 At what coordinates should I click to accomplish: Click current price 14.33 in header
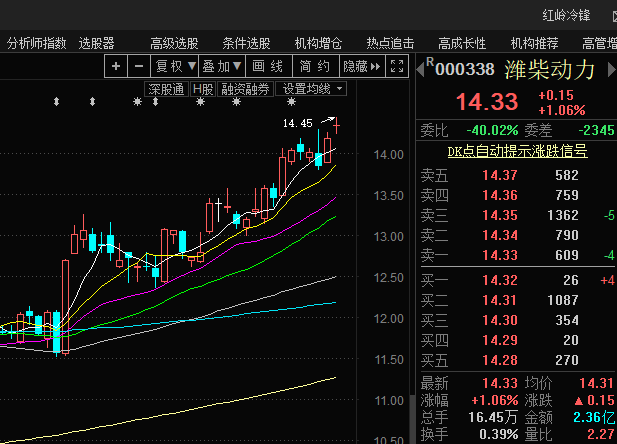(487, 102)
